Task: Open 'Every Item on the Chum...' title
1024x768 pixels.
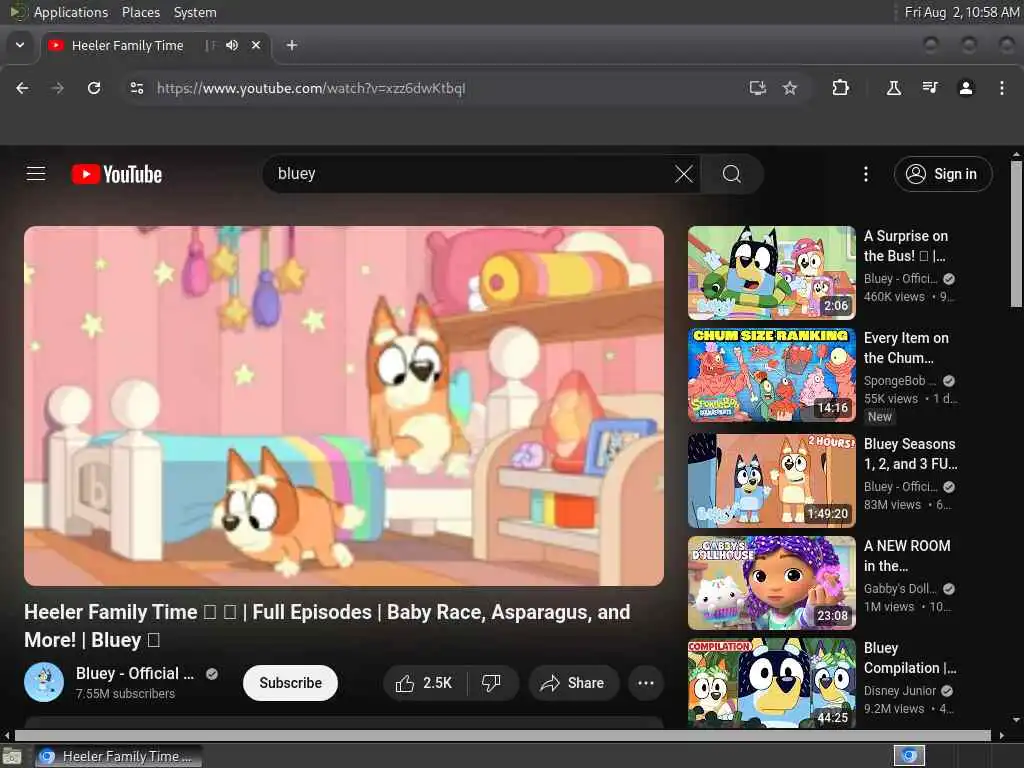Action: click(x=906, y=348)
